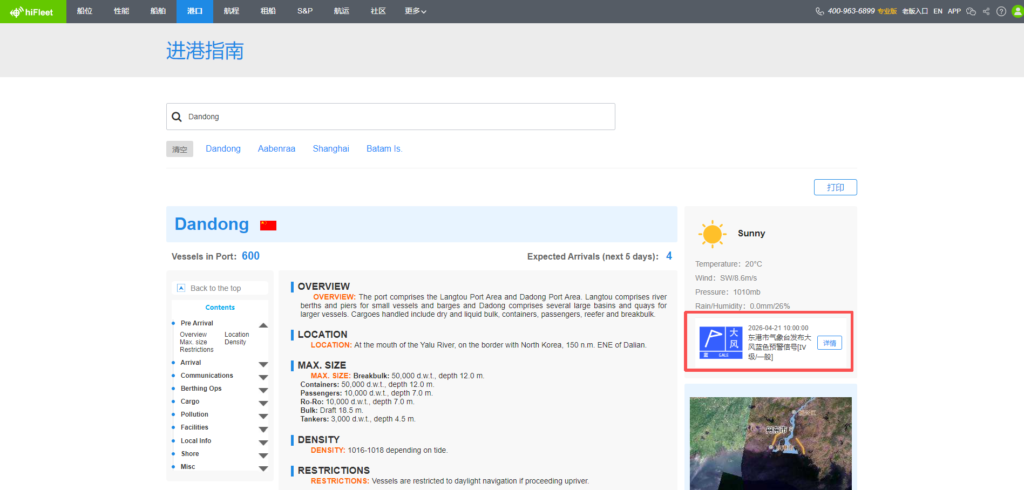Switch to the 航程 tab
The image size is (1024, 490).
click(231, 11)
